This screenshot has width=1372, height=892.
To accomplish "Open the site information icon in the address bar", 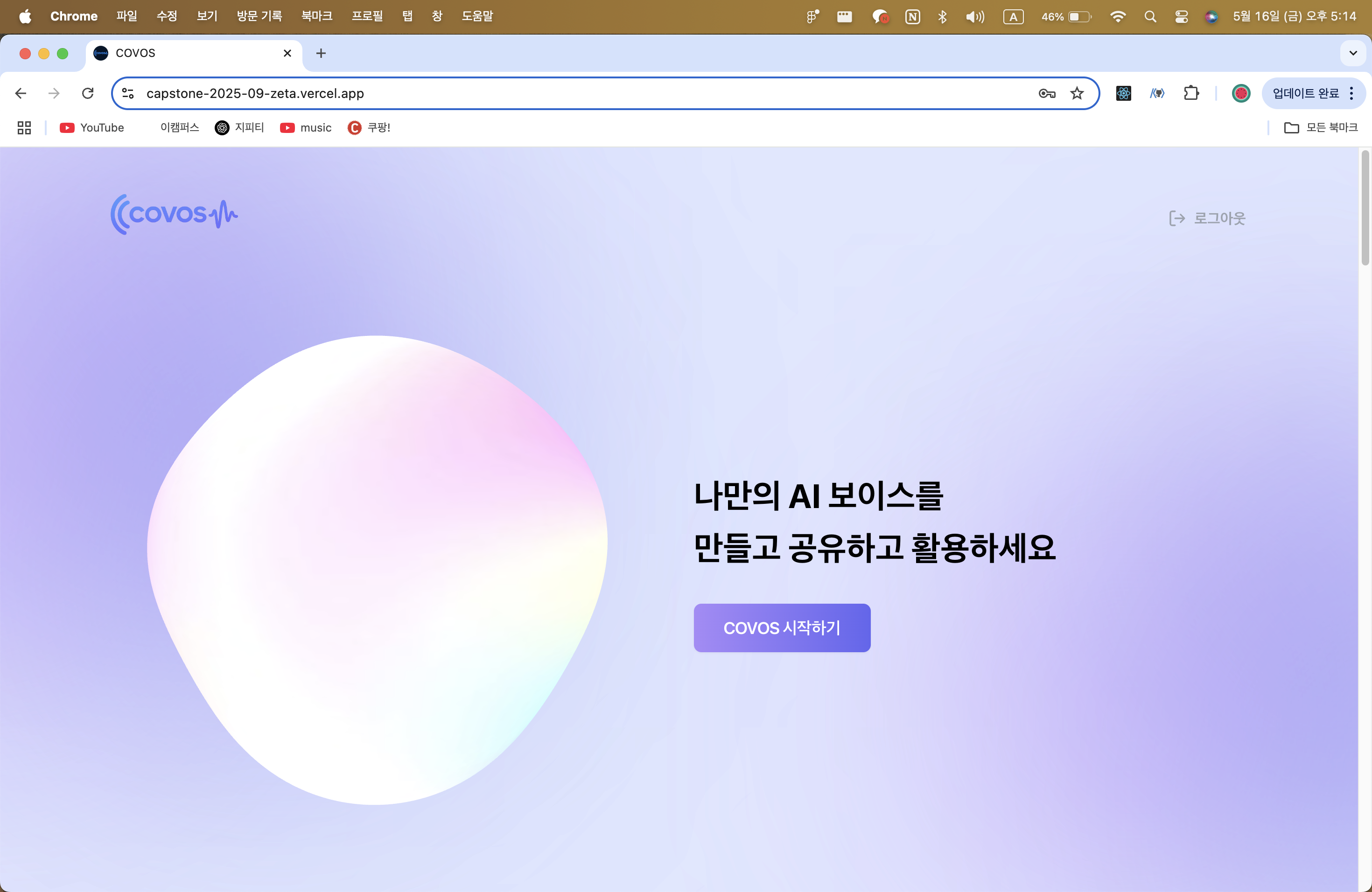I will (x=128, y=93).
